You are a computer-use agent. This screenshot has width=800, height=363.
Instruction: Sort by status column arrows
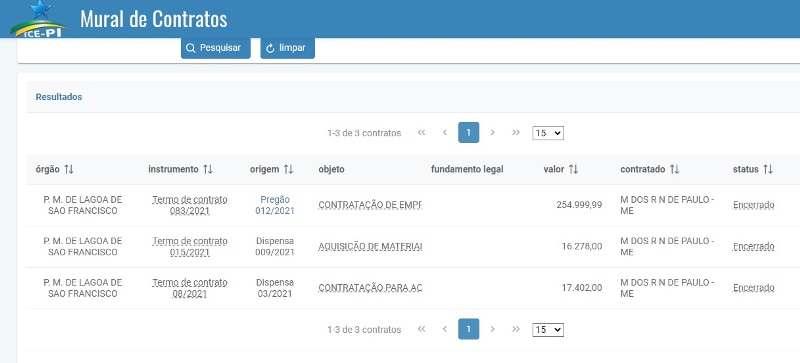click(x=768, y=170)
